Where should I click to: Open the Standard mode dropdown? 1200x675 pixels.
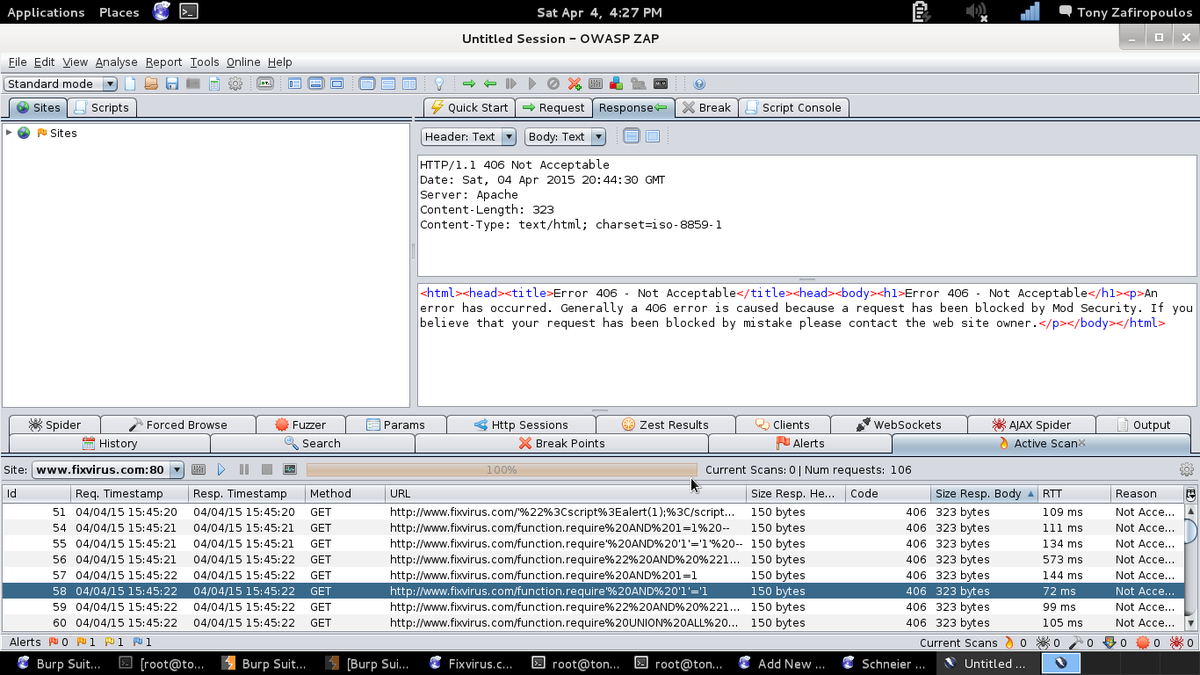(x=61, y=84)
